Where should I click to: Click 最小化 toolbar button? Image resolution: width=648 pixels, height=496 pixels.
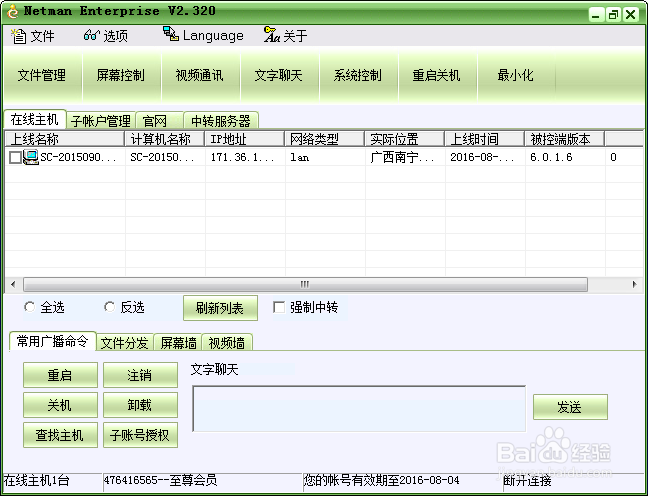[x=515, y=76]
